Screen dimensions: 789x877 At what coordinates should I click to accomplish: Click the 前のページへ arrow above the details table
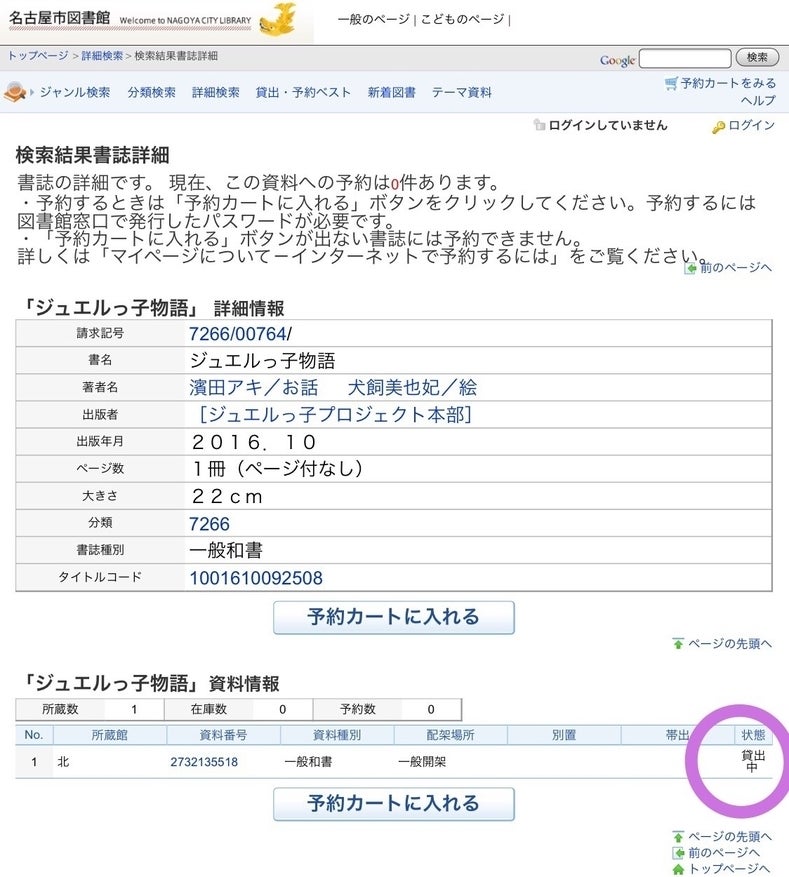tap(690, 268)
